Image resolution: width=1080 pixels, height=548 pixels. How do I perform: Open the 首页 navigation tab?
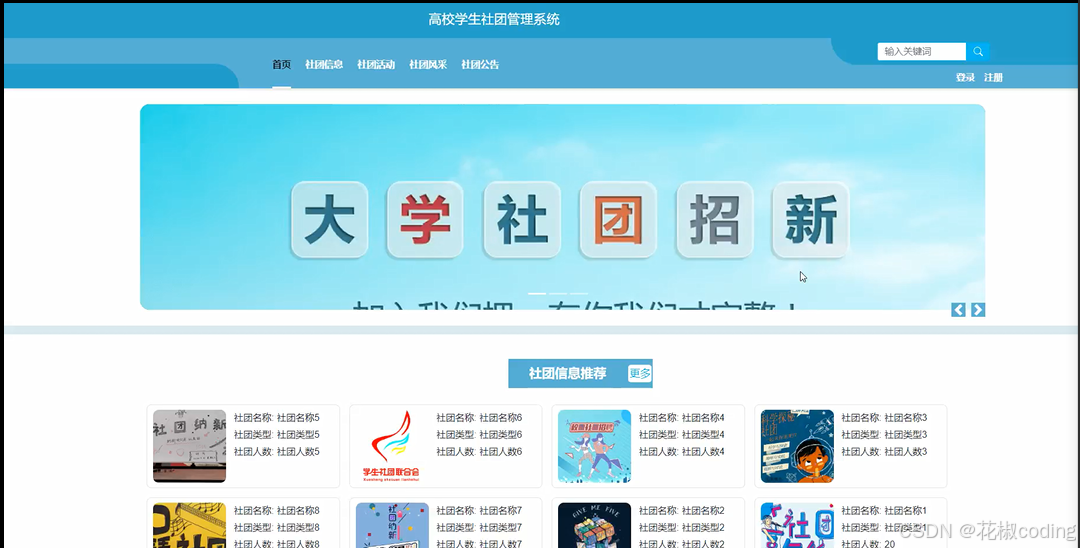pos(281,65)
